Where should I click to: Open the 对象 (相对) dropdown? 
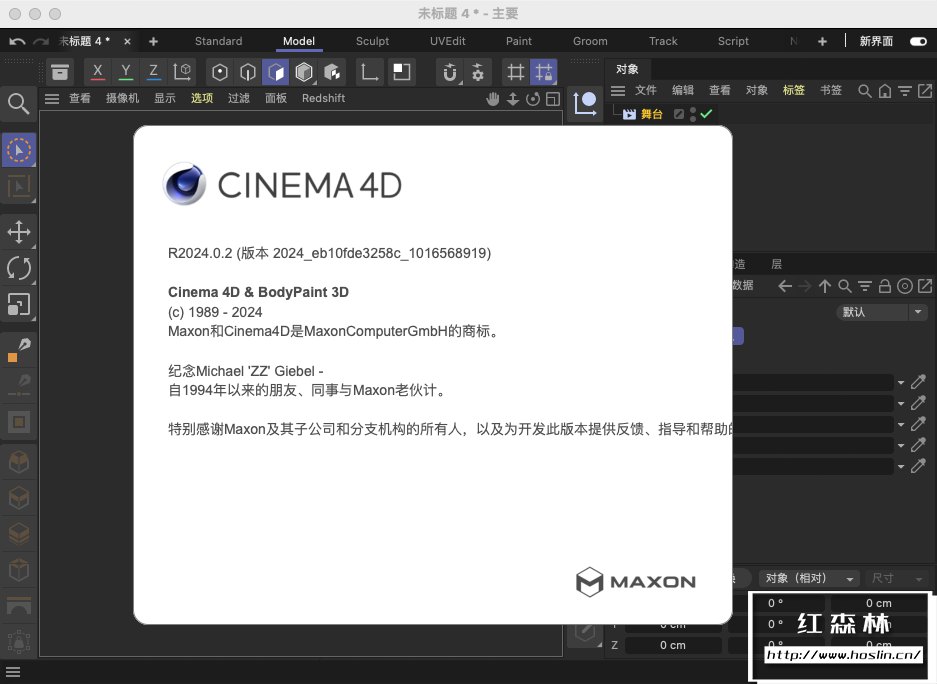(x=809, y=578)
